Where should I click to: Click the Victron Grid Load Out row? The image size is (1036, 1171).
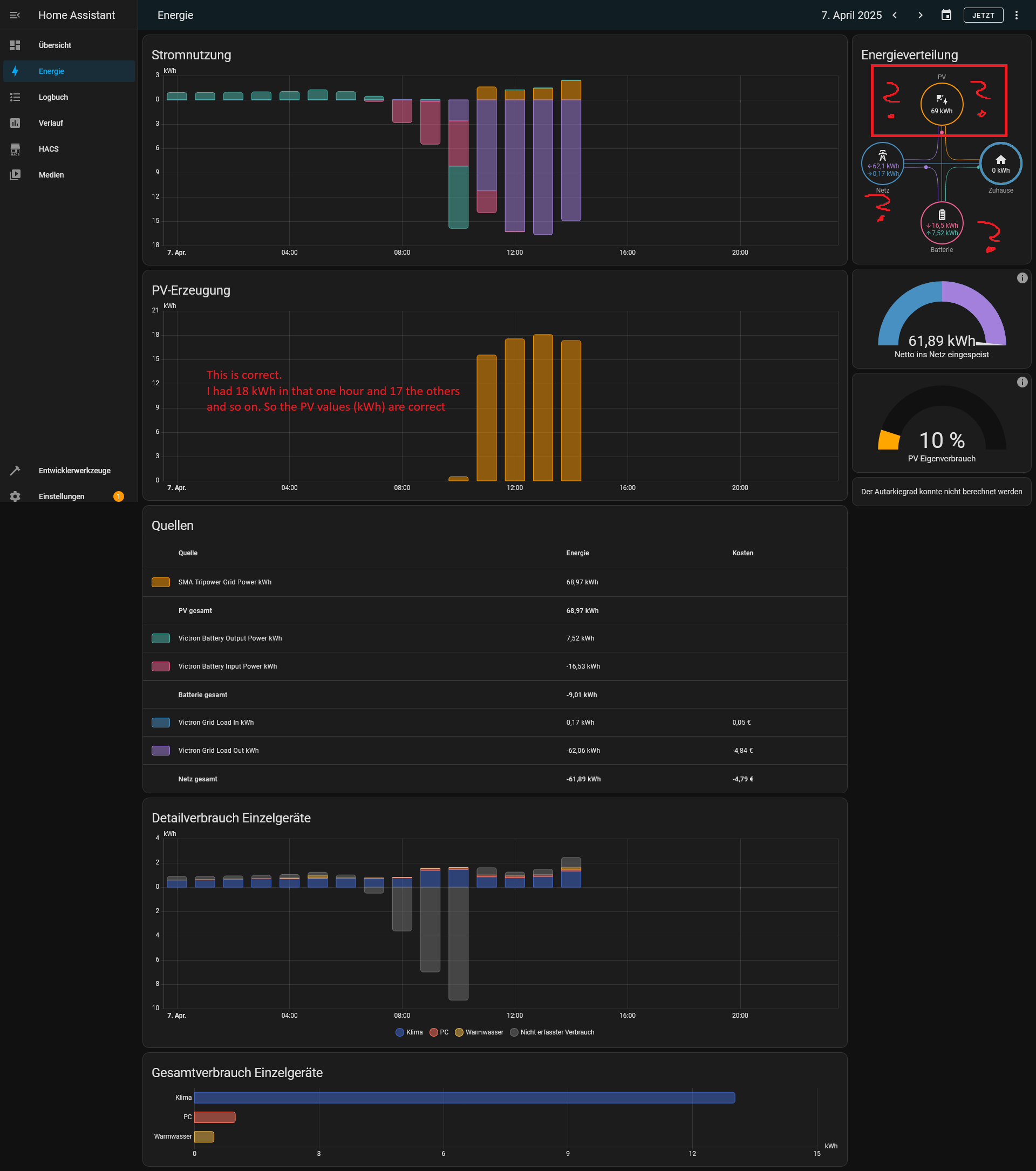click(218, 751)
